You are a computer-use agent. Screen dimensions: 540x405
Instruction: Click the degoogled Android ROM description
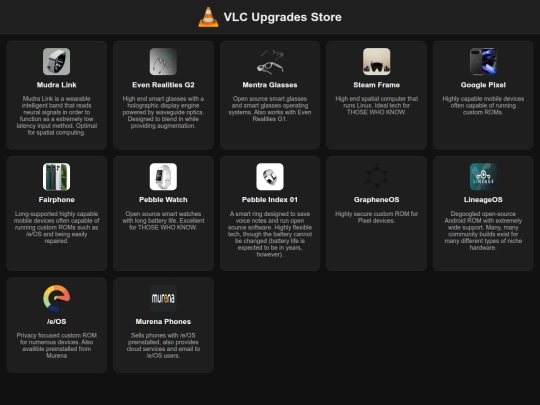coord(483,231)
